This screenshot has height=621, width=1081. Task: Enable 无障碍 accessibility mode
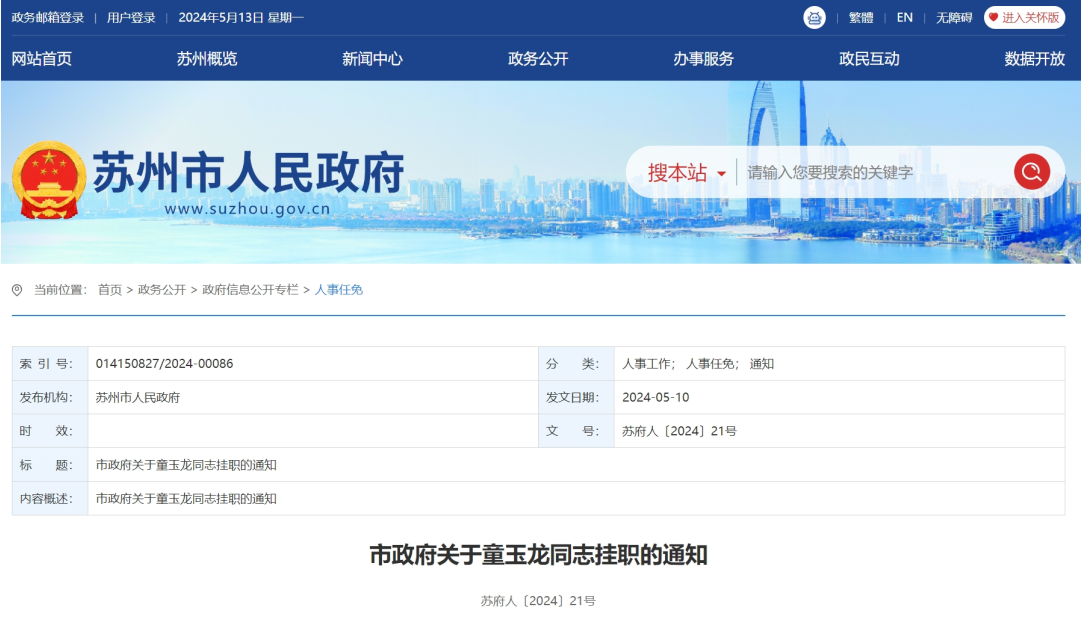coord(954,17)
